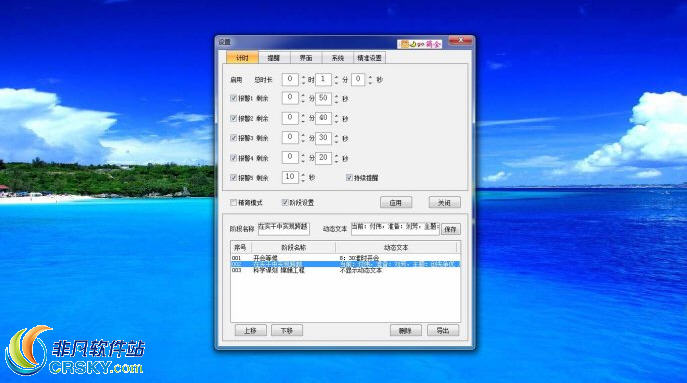The height and width of the screenshot is (383, 687).
Task: Click the 报警5 seconds field showing 10
Action: tap(290, 177)
